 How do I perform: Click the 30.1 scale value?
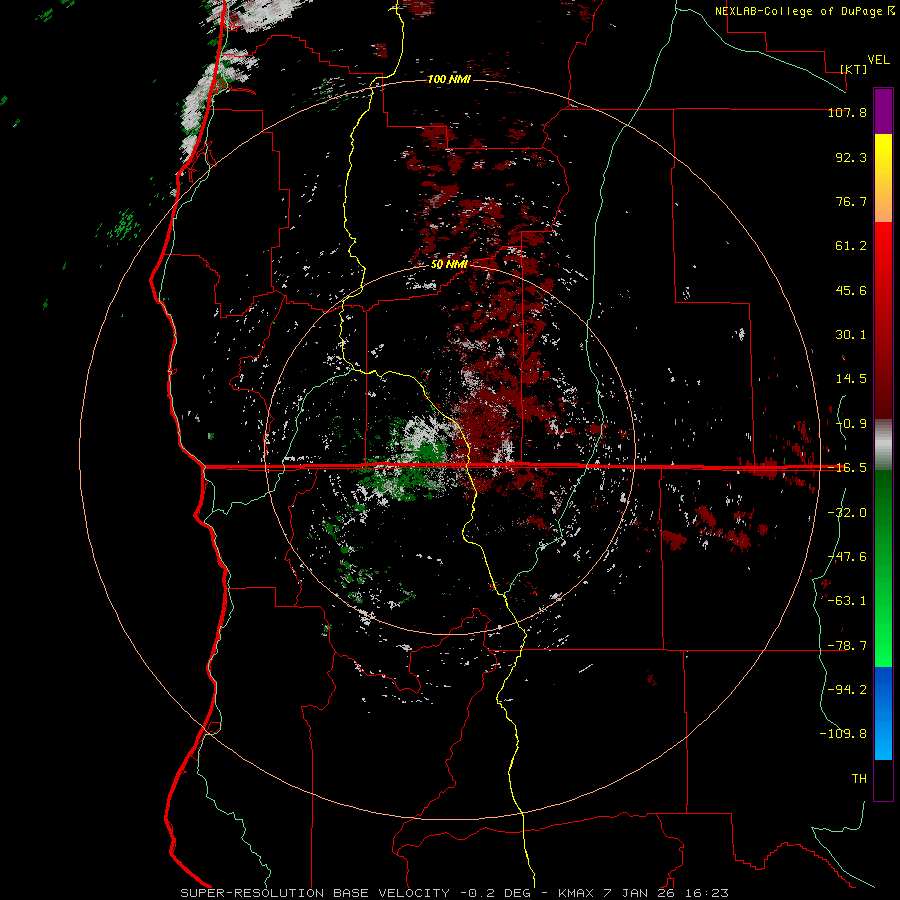click(851, 335)
